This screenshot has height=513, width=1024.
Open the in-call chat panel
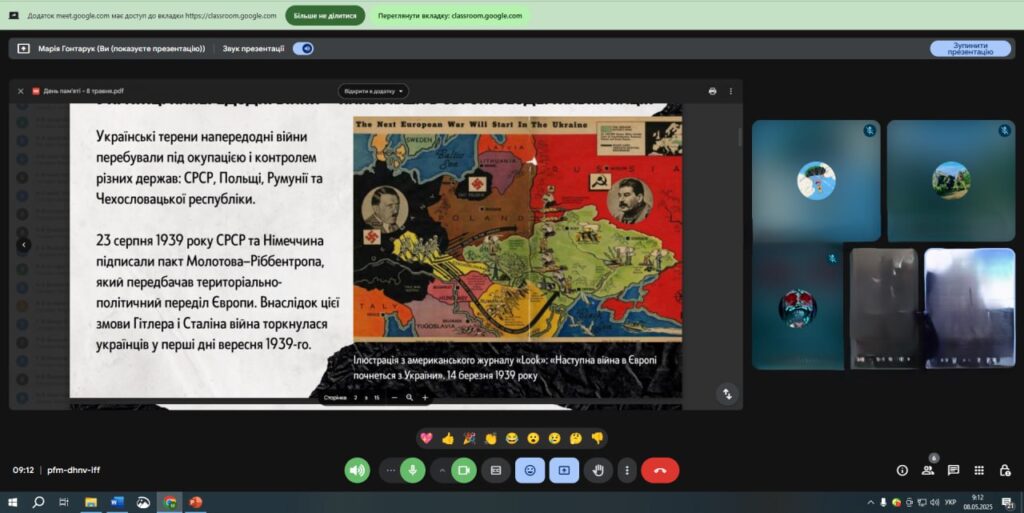pos(953,470)
